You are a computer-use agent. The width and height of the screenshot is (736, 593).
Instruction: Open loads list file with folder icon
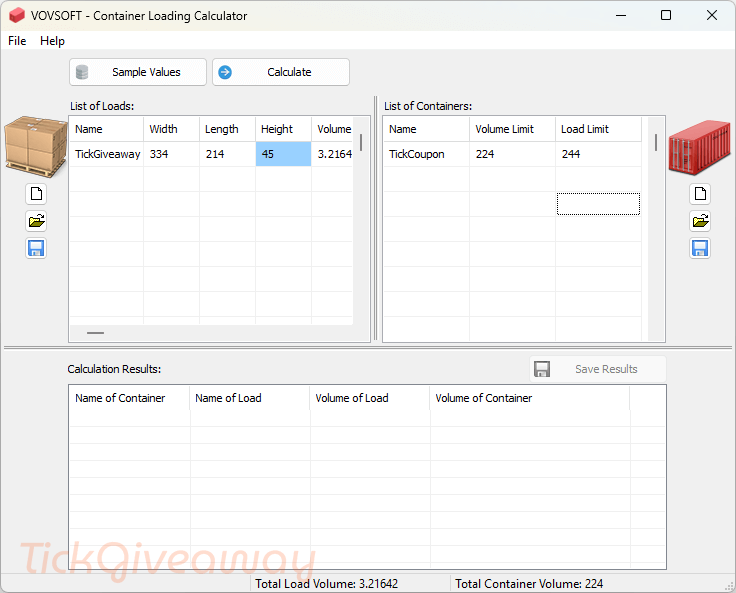point(36,221)
